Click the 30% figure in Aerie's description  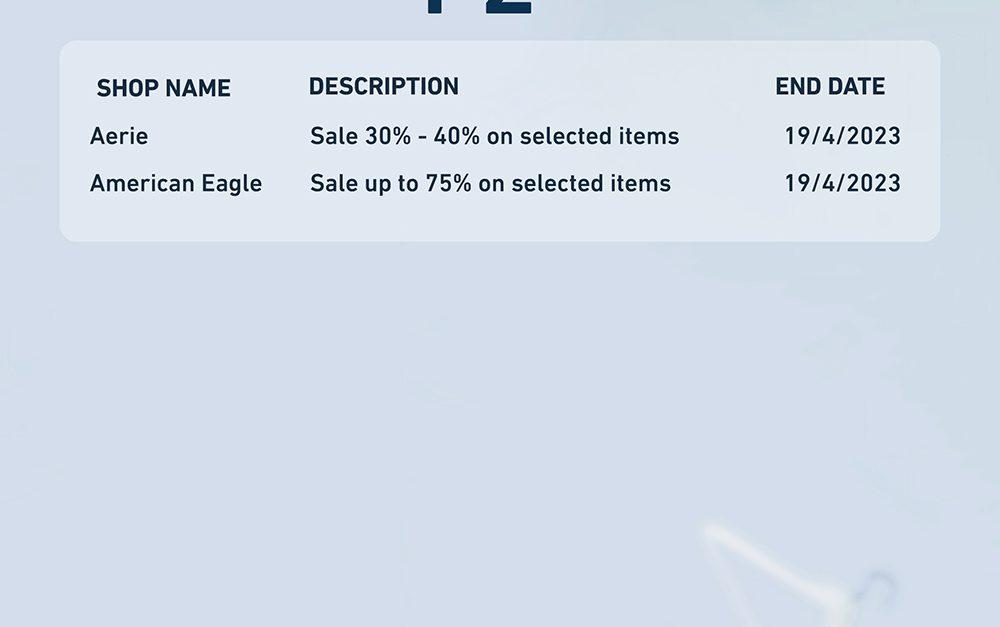click(388, 136)
